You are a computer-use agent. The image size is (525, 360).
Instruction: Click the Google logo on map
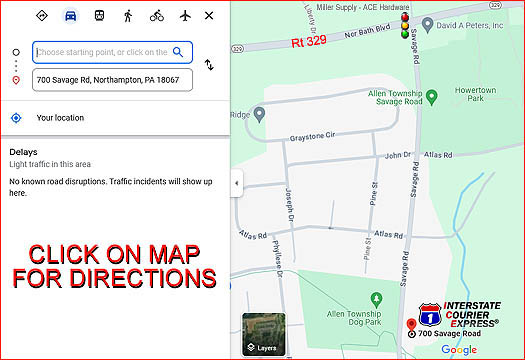[x=459, y=350]
